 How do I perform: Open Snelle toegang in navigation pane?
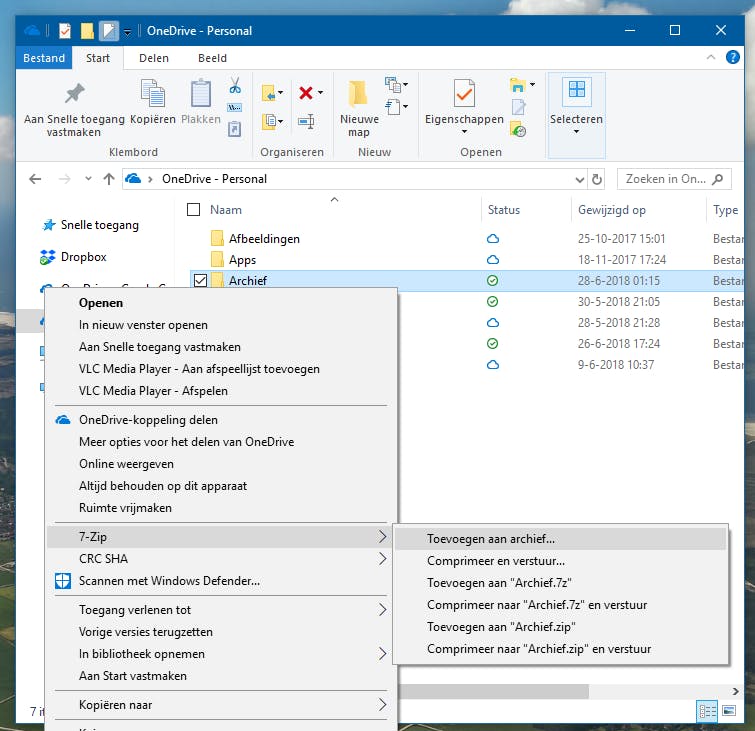point(100,225)
